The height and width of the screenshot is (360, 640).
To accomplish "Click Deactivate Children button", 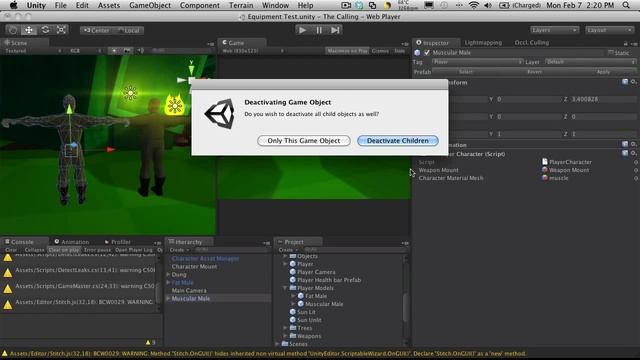I will (398, 140).
